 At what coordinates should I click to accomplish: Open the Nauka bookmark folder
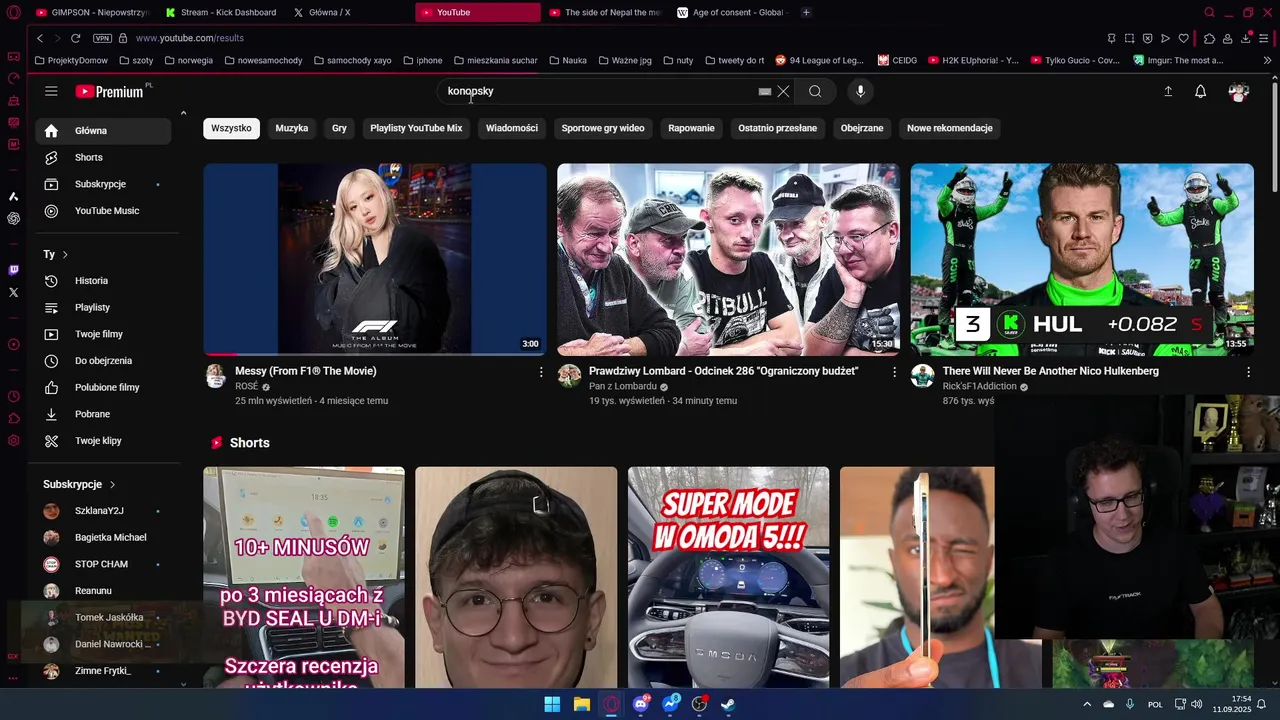567,60
